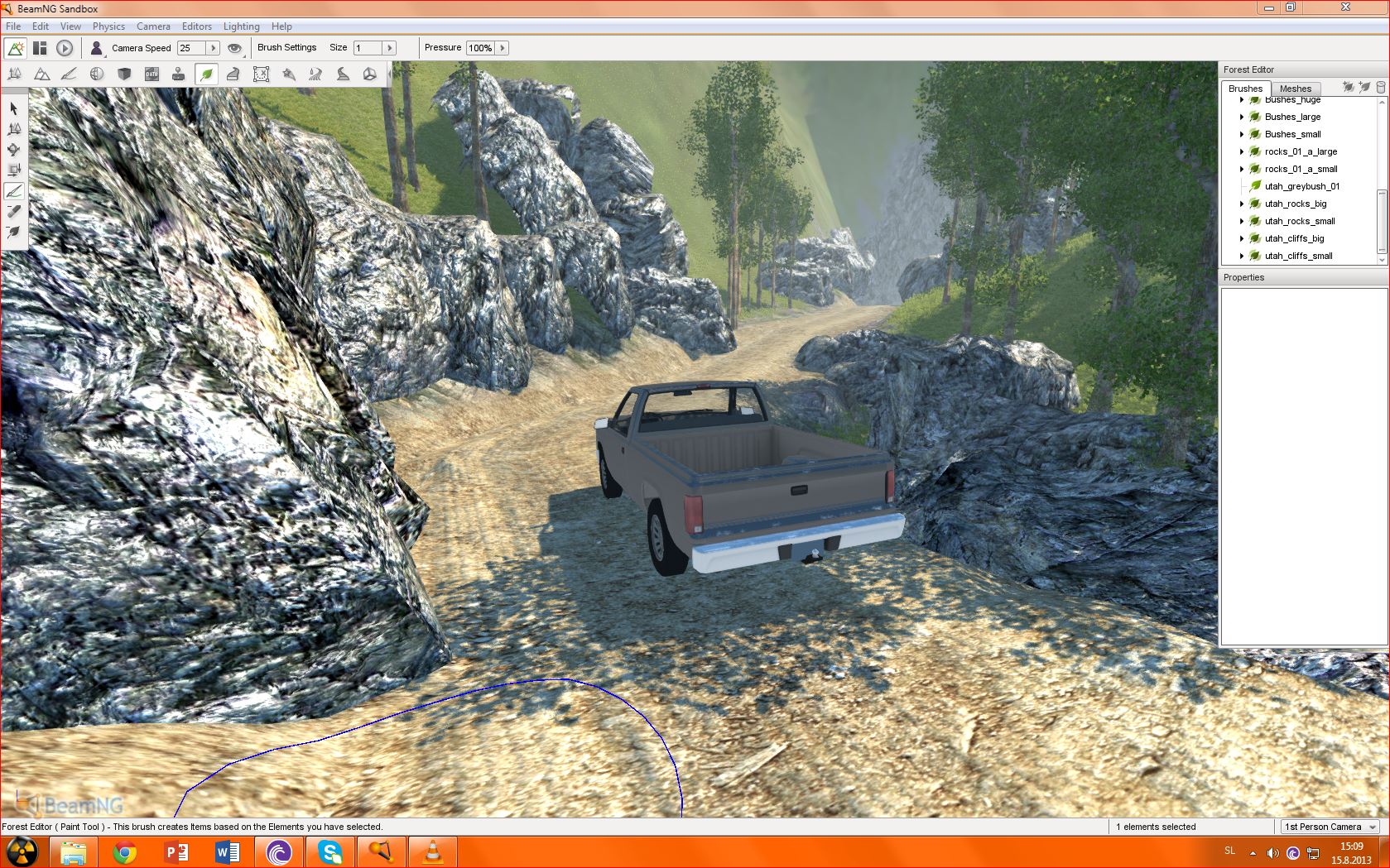1390x868 pixels.
Task: Click the Camera Speed value field
Action: (x=191, y=48)
